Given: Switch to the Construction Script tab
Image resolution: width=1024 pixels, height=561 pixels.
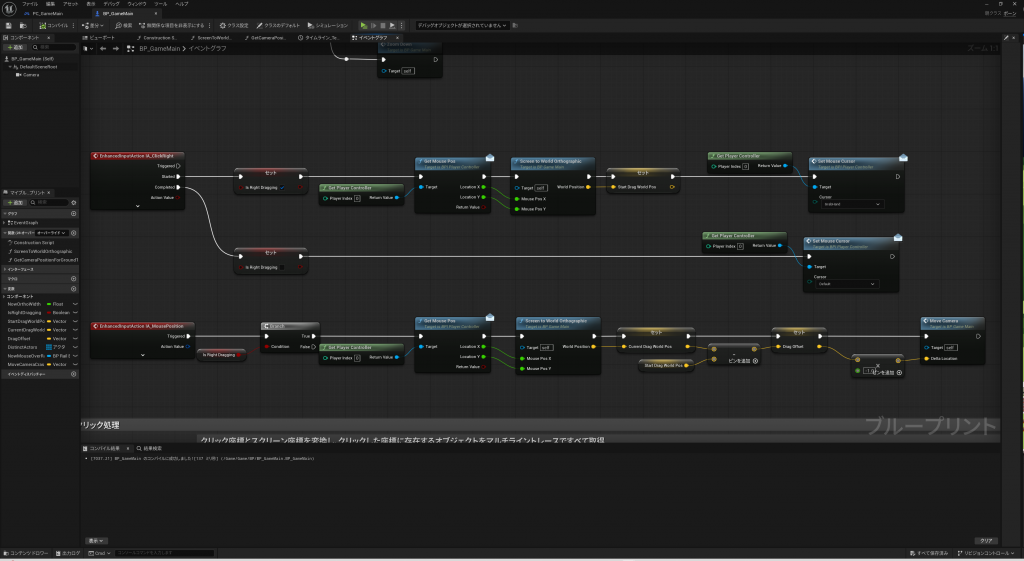Looking at the screenshot, I should [157, 38].
